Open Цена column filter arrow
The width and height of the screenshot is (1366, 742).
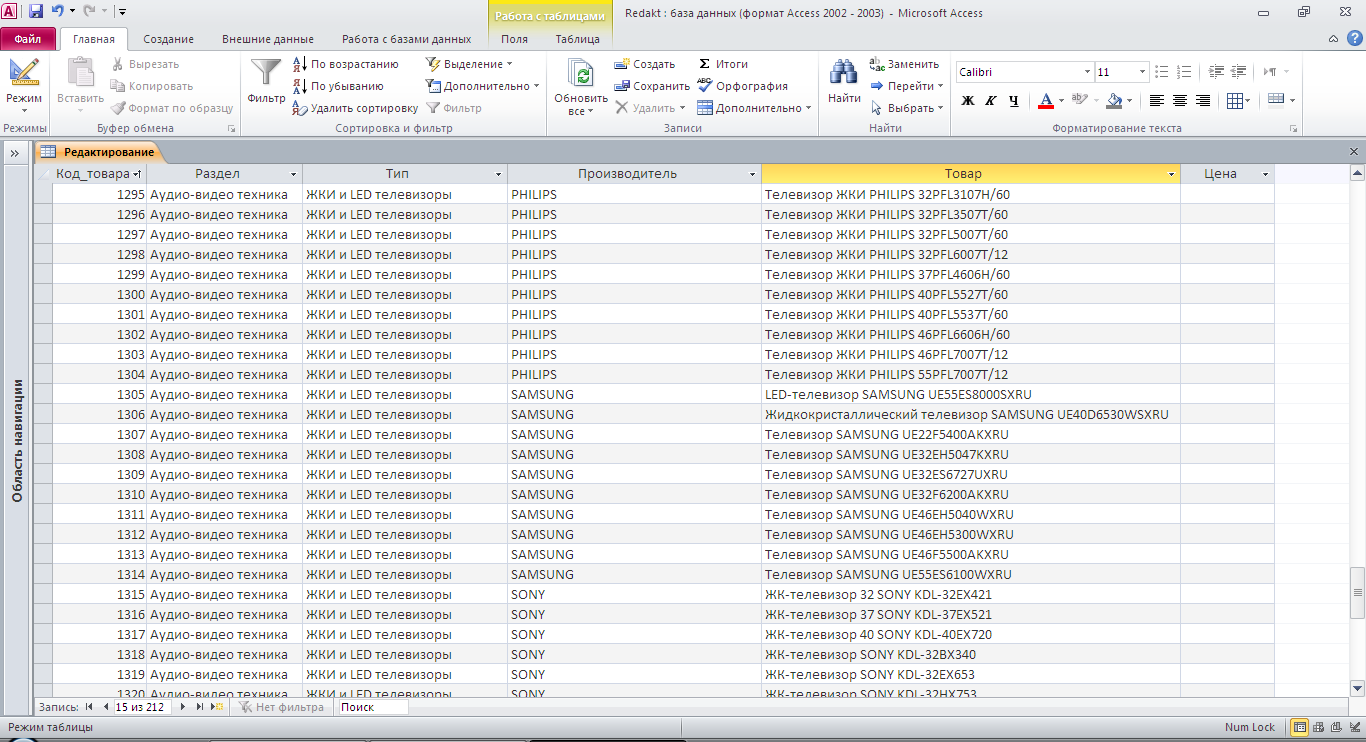(x=1265, y=174)
